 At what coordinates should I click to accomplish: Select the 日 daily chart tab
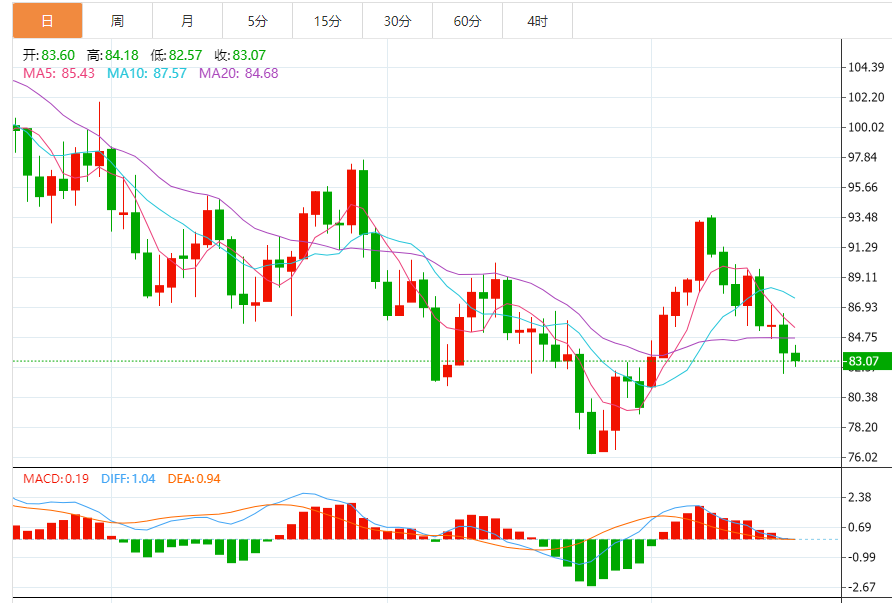48,20
